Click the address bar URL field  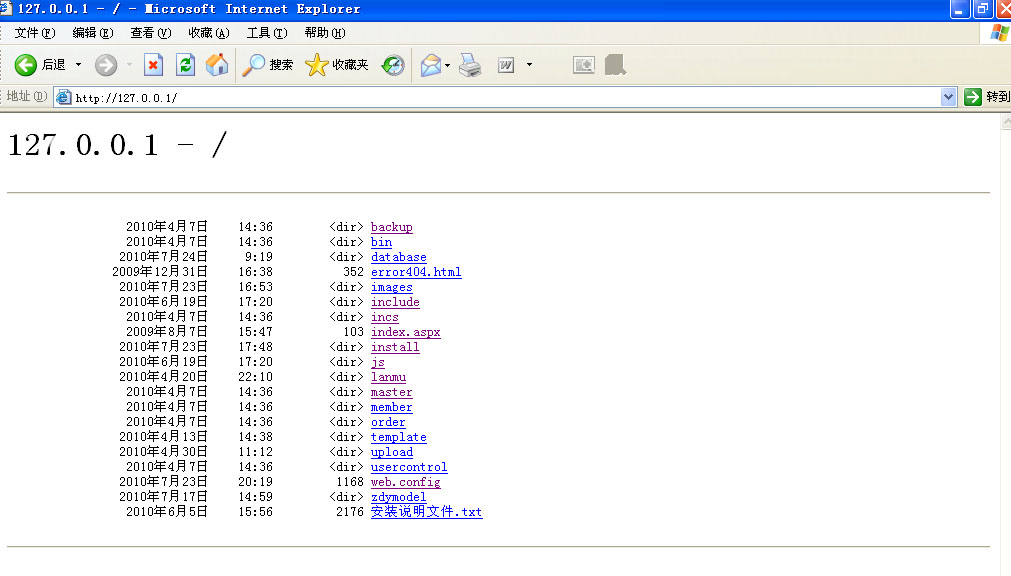(500, 97)
